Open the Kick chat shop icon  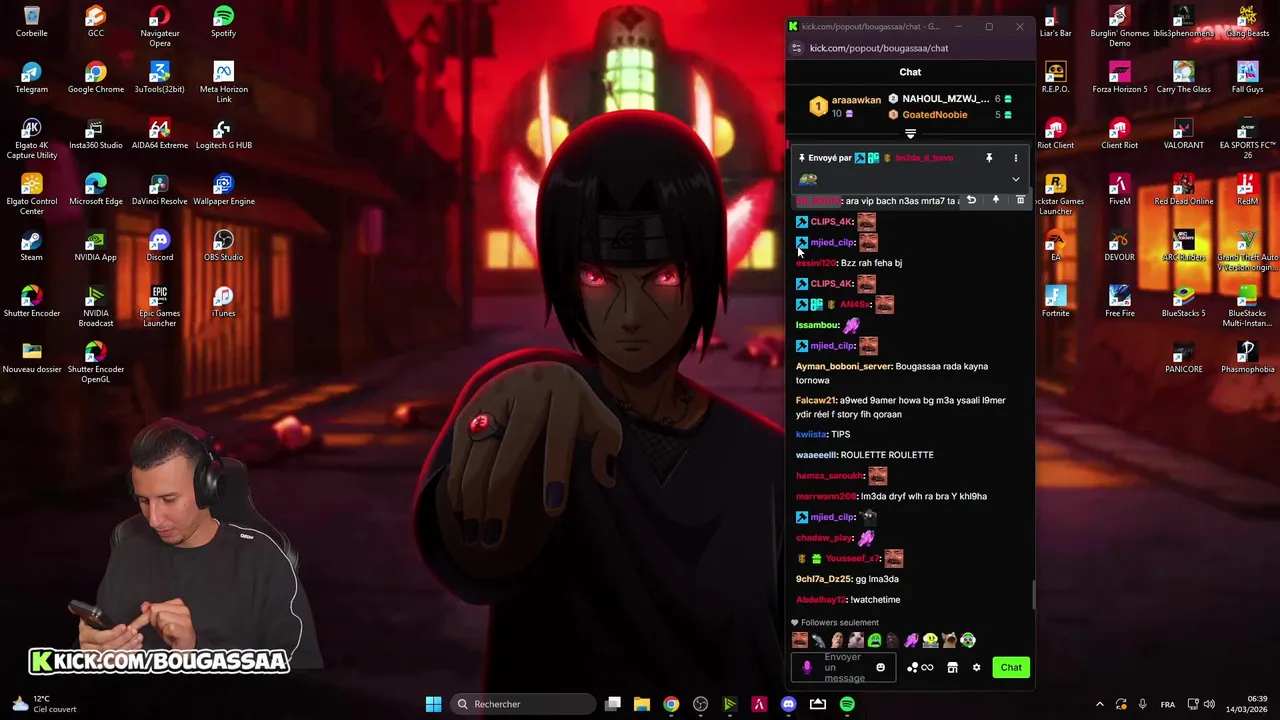coord(952,667)
